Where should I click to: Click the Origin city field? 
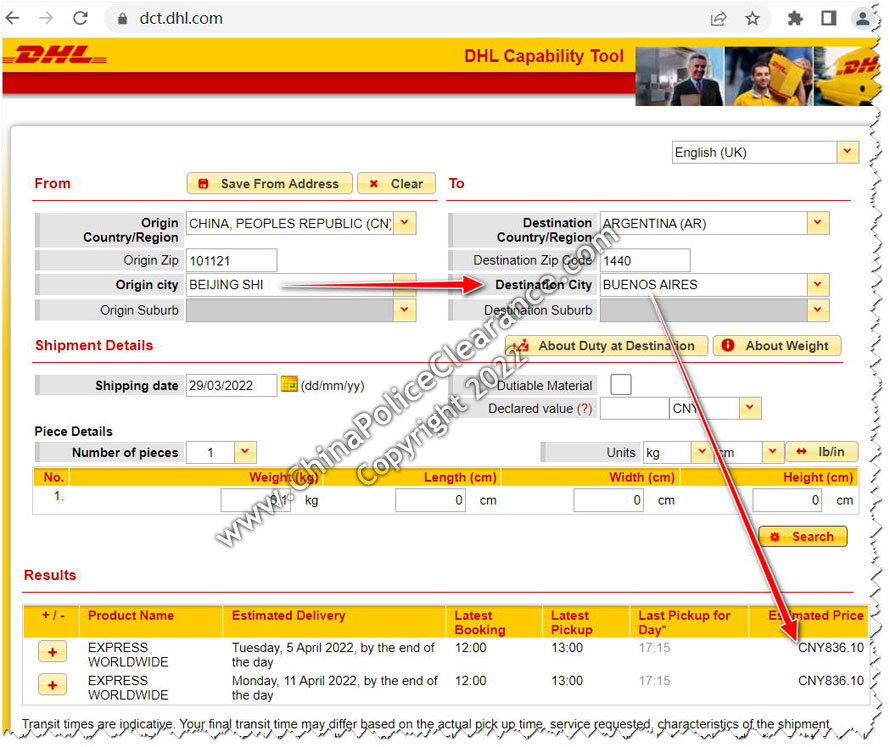coord(290,284)
